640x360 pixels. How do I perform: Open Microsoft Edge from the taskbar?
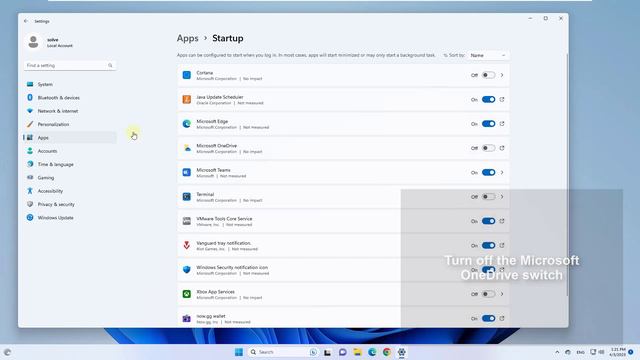coord(372,352)
